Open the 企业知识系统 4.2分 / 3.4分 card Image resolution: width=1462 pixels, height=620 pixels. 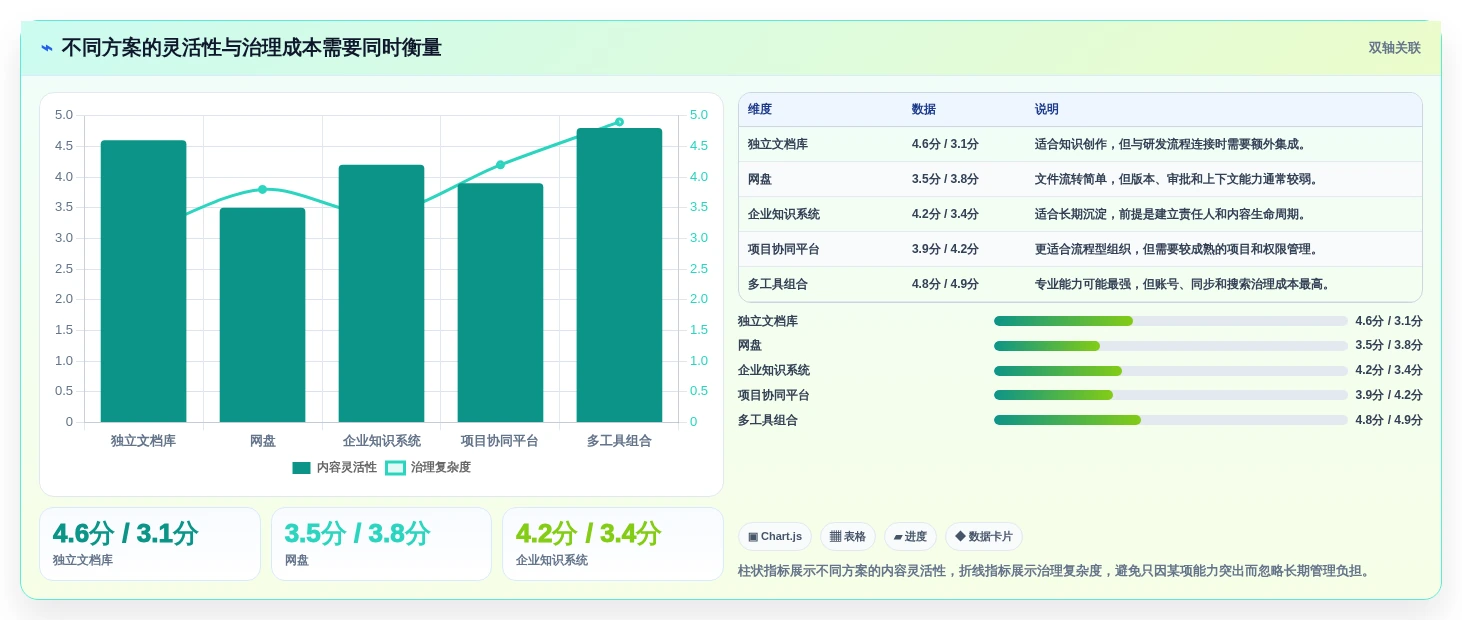(x=612, y=544)
